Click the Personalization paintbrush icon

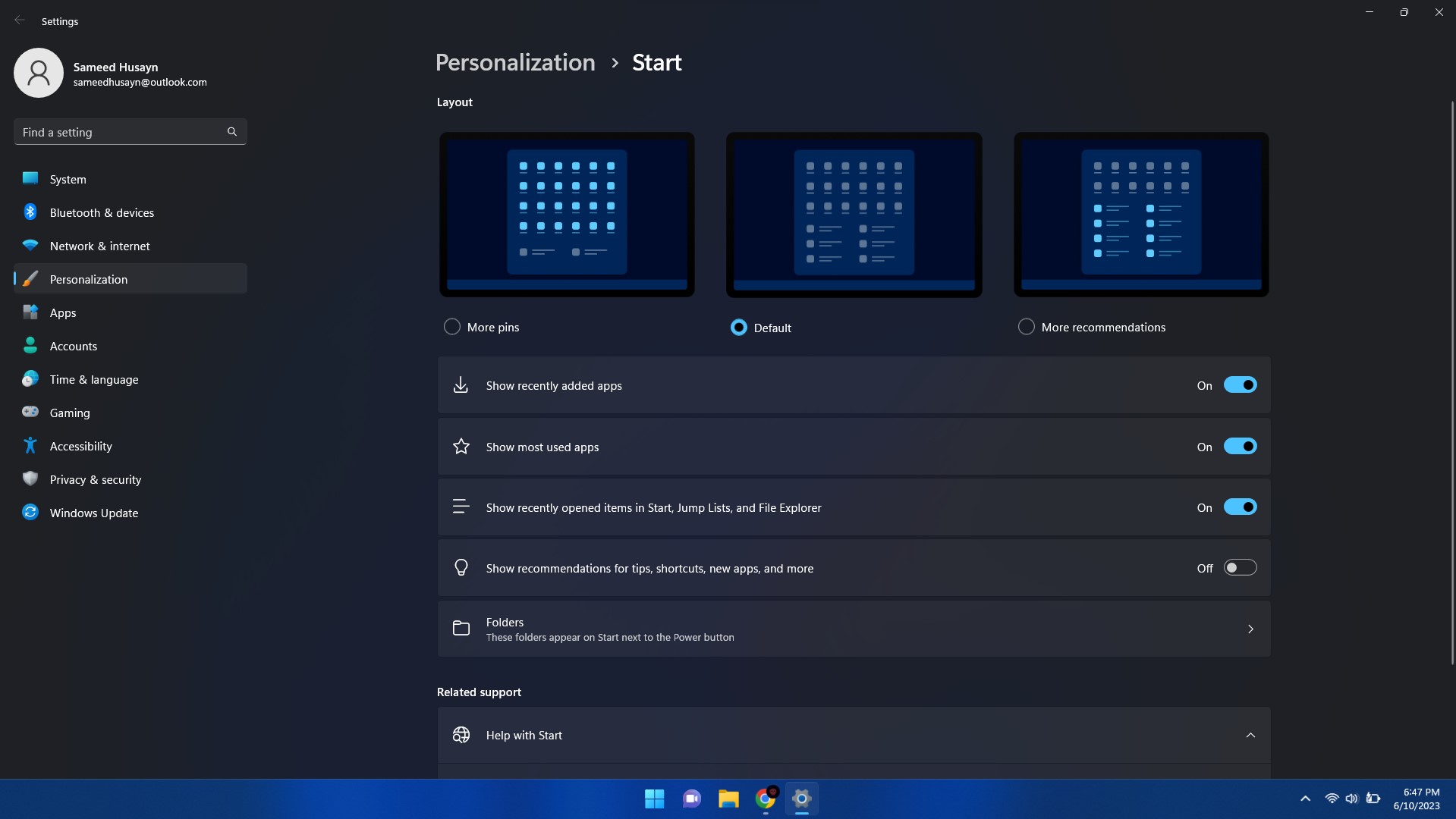pos(30,279)
